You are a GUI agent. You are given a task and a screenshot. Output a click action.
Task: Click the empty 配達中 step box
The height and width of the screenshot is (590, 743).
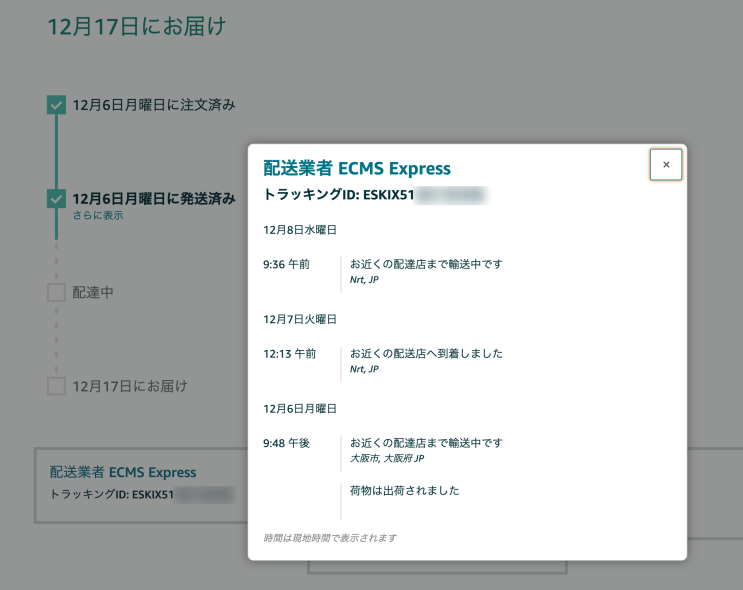click(x=56, y=292)
